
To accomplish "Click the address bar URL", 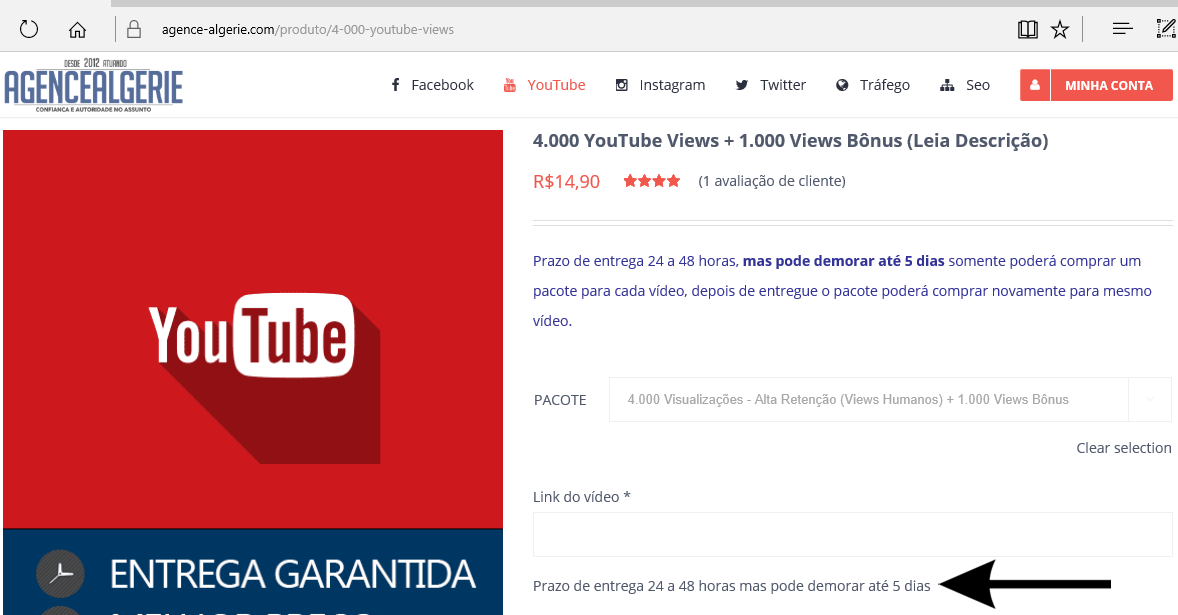I will [308, 29].
